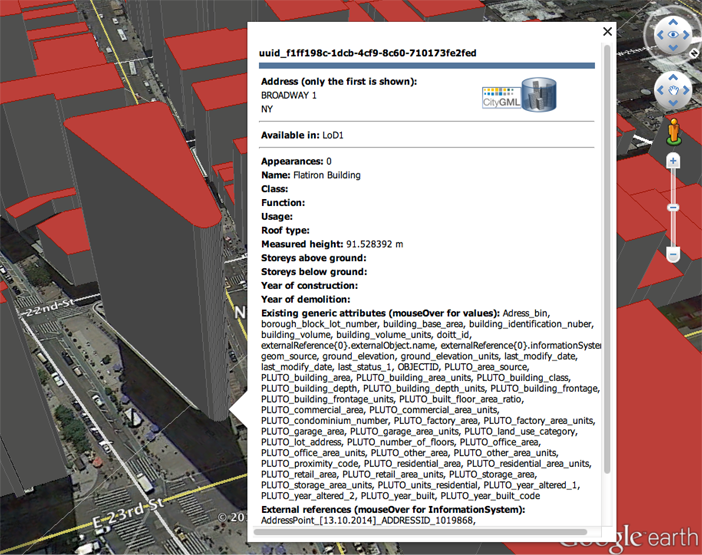Click the 'E 23rd St' street label on map
The height and width of the screenshot is (555, 702).
click(x=128, y=513)
